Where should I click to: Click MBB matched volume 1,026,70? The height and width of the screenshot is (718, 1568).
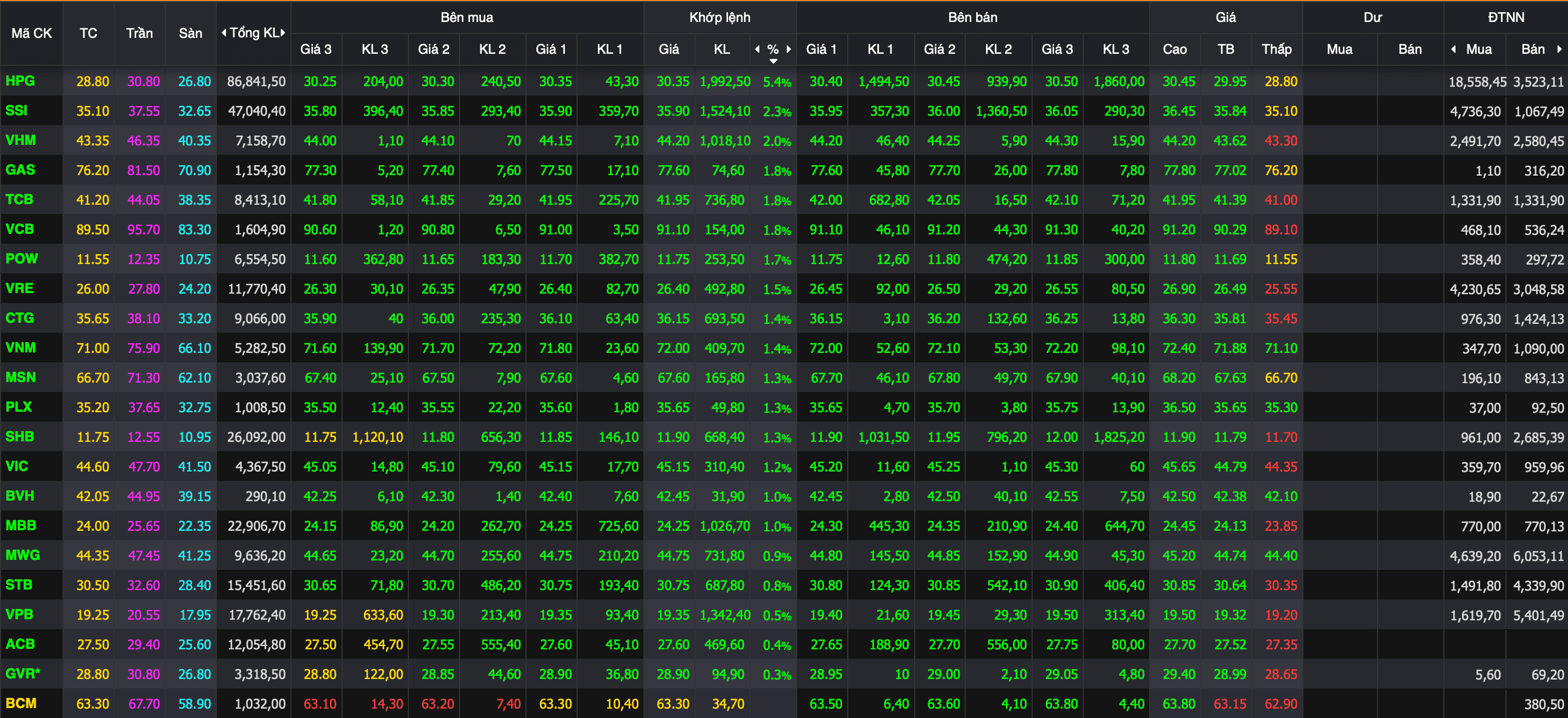725,526
